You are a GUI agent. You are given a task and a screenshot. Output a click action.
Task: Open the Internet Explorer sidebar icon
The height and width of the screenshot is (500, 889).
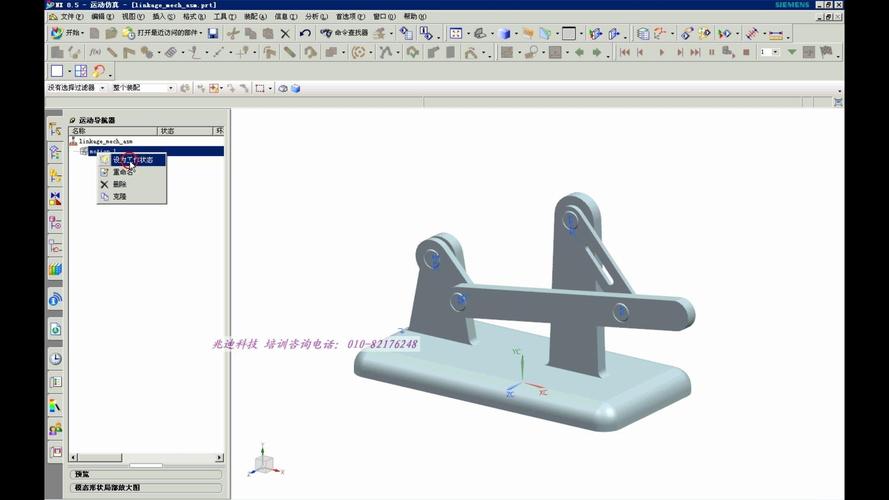[56, 298]
